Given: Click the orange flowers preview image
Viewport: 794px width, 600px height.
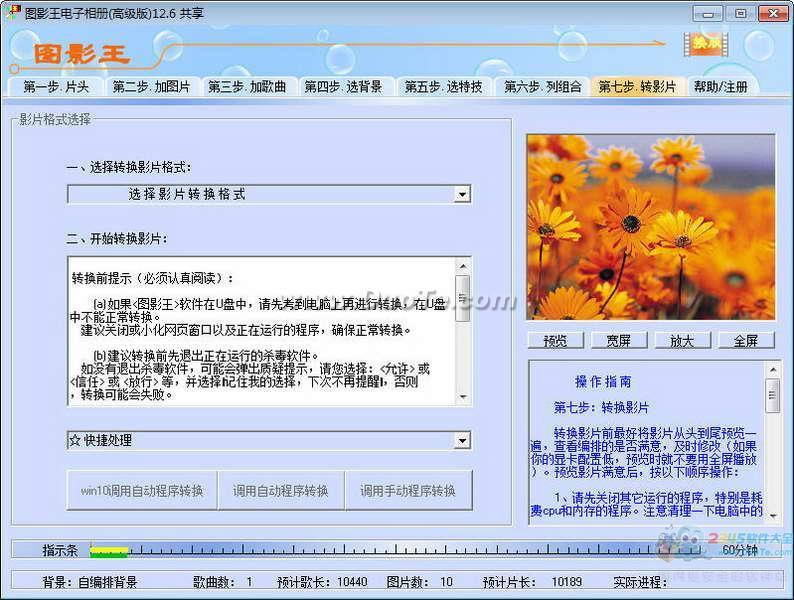Looking at the screenshot, I should click(651, 227).
